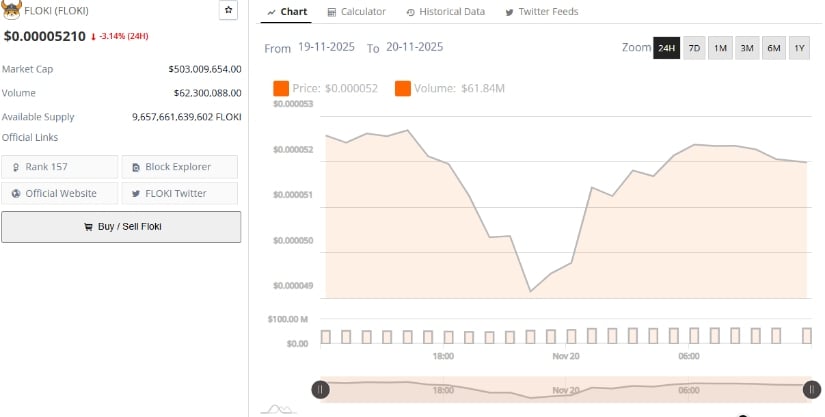Open the FLOKI Twitter link
Image resolution: width=825 pixels, height=417 pixels.
point(180,193)
